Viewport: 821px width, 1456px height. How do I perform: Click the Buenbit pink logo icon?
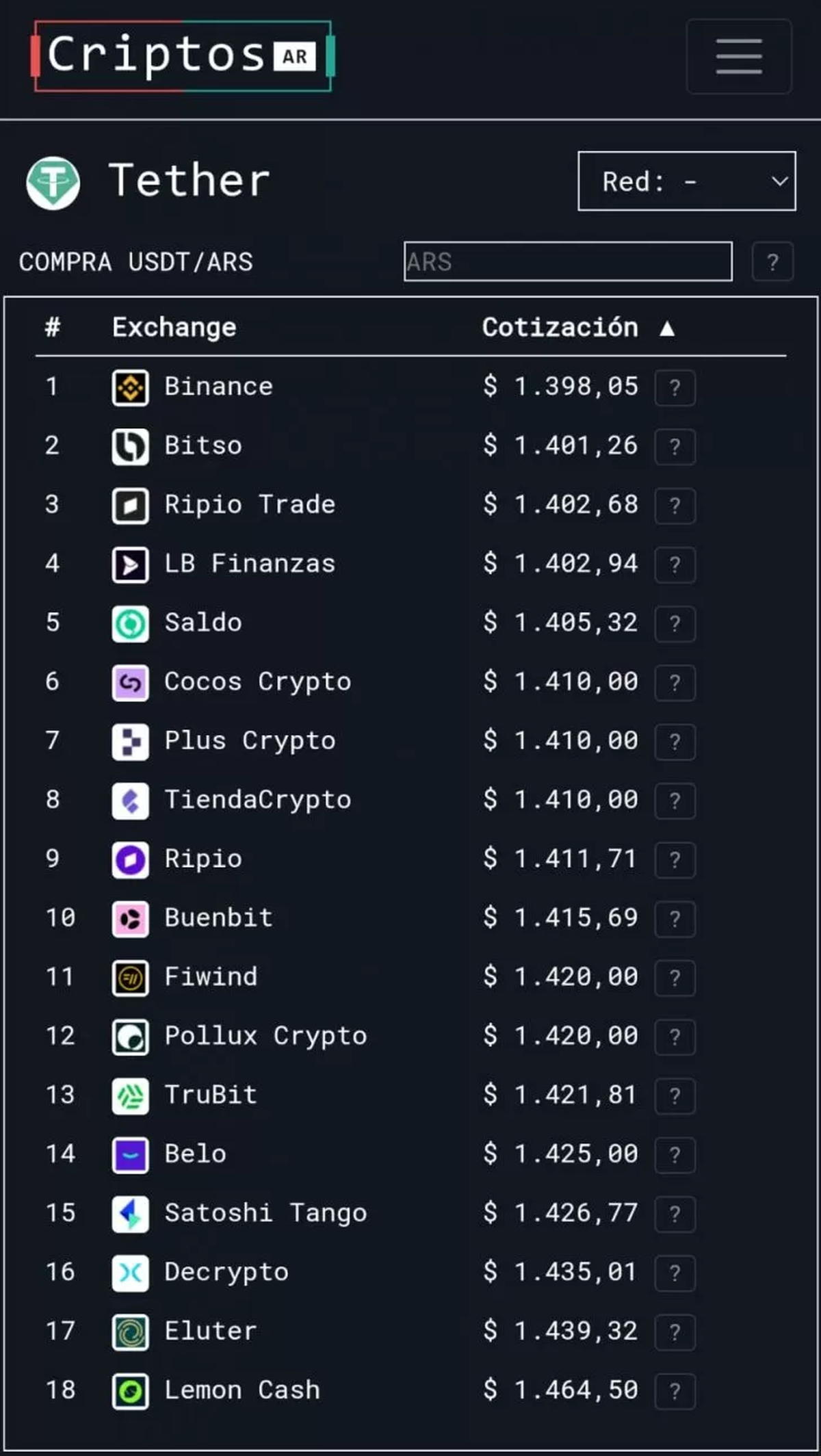(130, 918)
